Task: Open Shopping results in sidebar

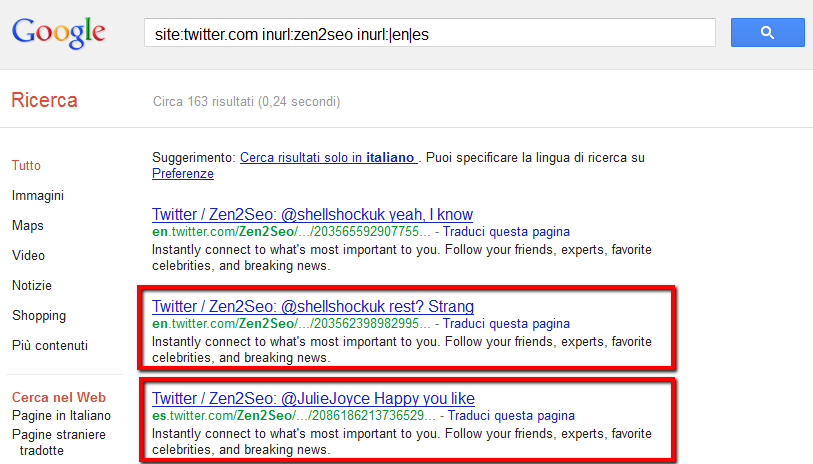Action: pyautogui.click(x=39, y=316)
